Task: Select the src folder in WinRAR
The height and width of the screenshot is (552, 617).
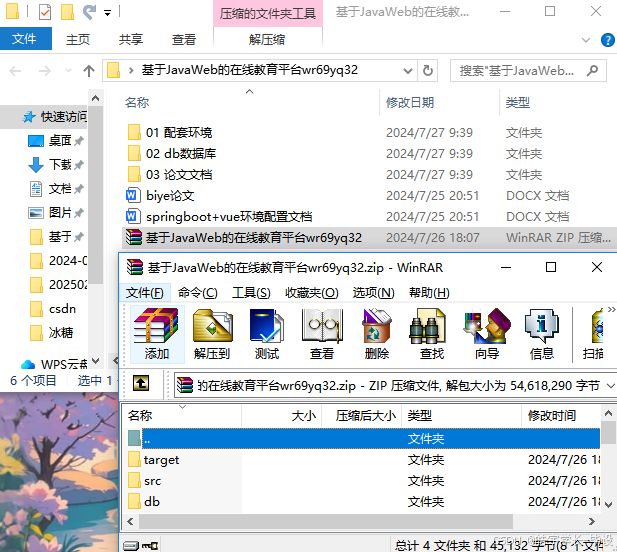Action: [x=152, y=480]
